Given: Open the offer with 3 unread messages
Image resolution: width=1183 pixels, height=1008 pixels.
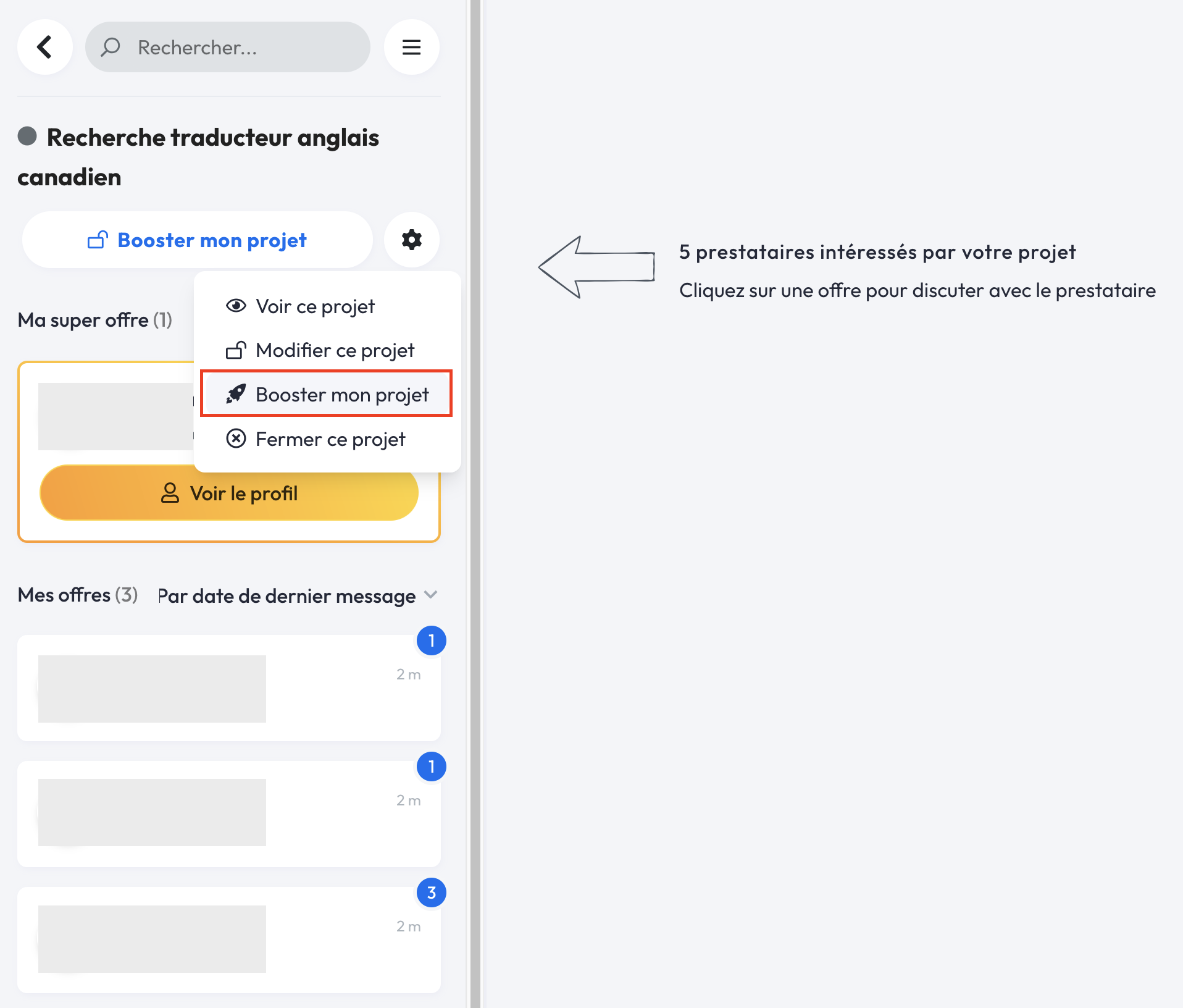Looking at the screenshot, I should 228,939.
